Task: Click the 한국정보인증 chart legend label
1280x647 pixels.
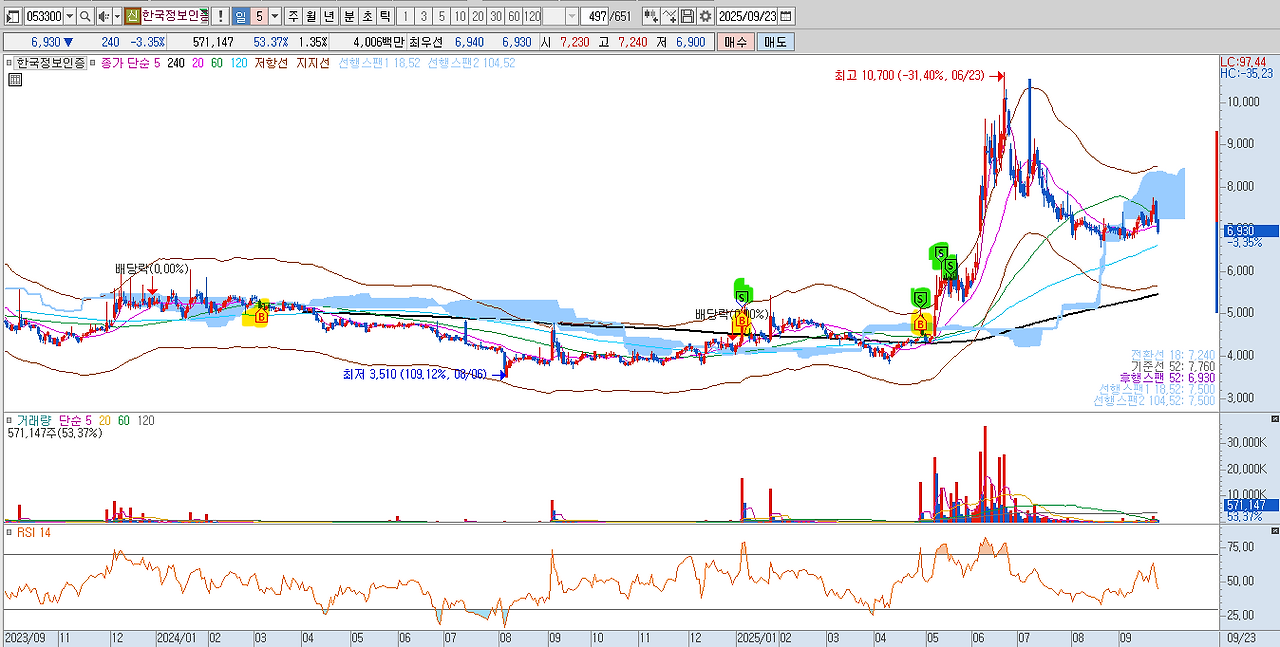Action: coord(50,62)
